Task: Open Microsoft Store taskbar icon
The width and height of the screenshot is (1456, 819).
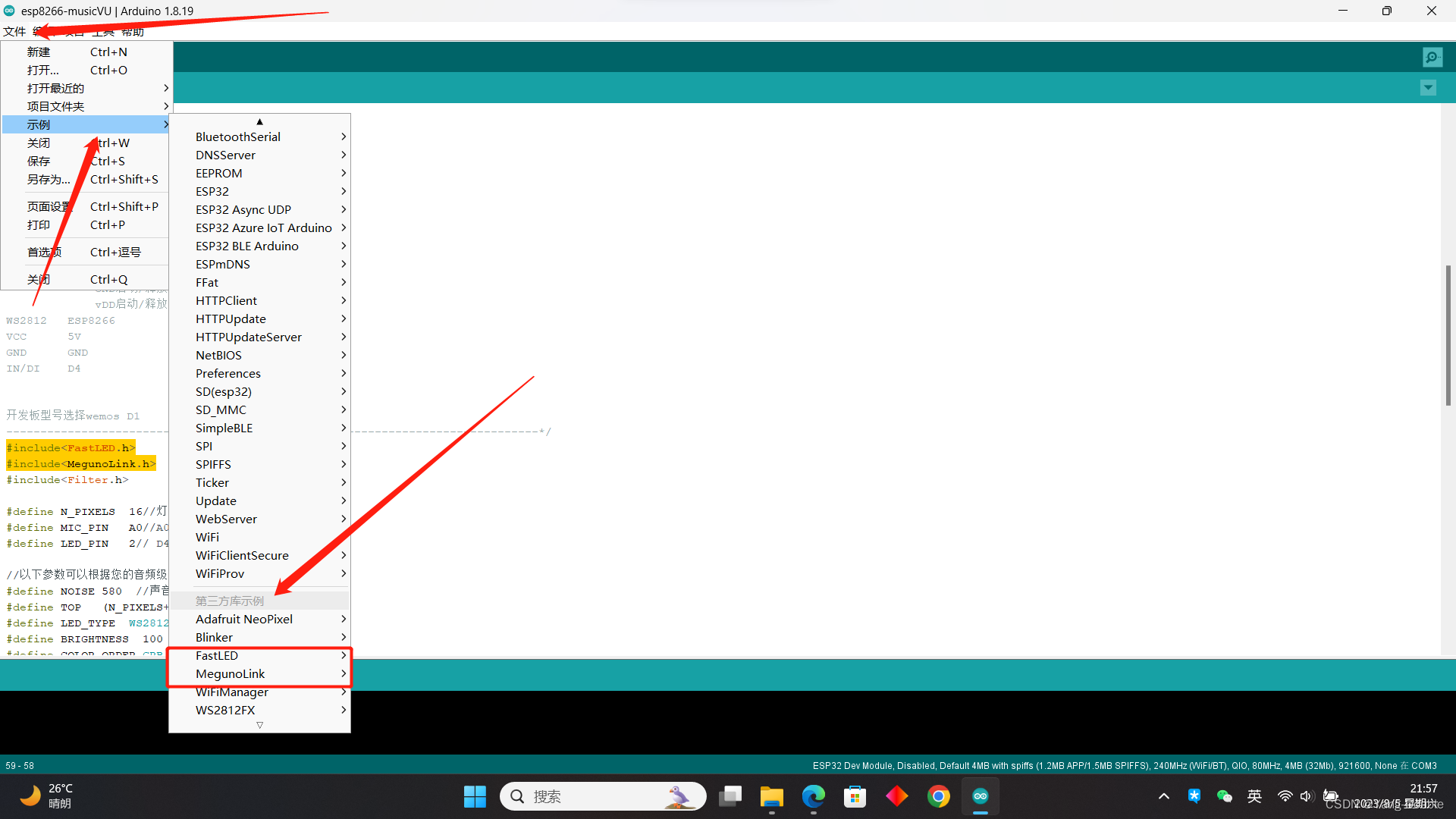Action: tap(855, 796)
